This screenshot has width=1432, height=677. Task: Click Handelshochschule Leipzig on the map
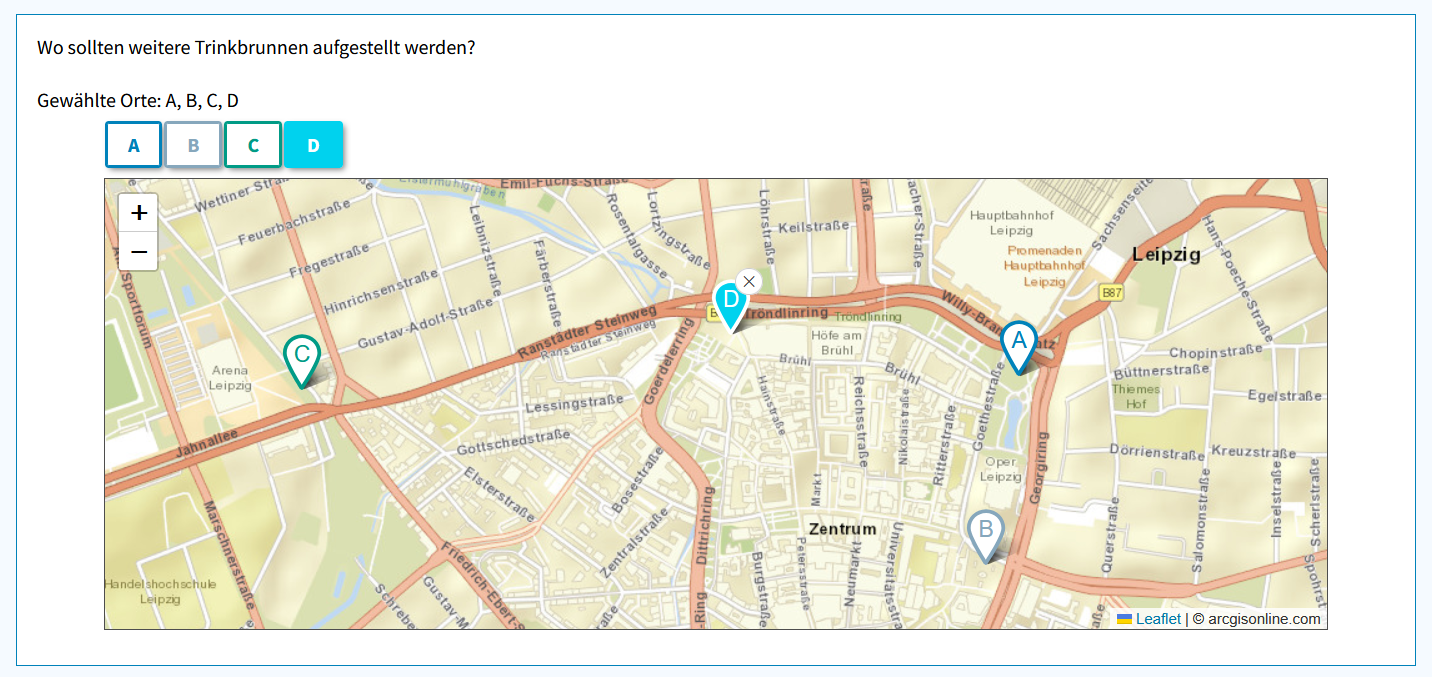[x=146, y=591]
